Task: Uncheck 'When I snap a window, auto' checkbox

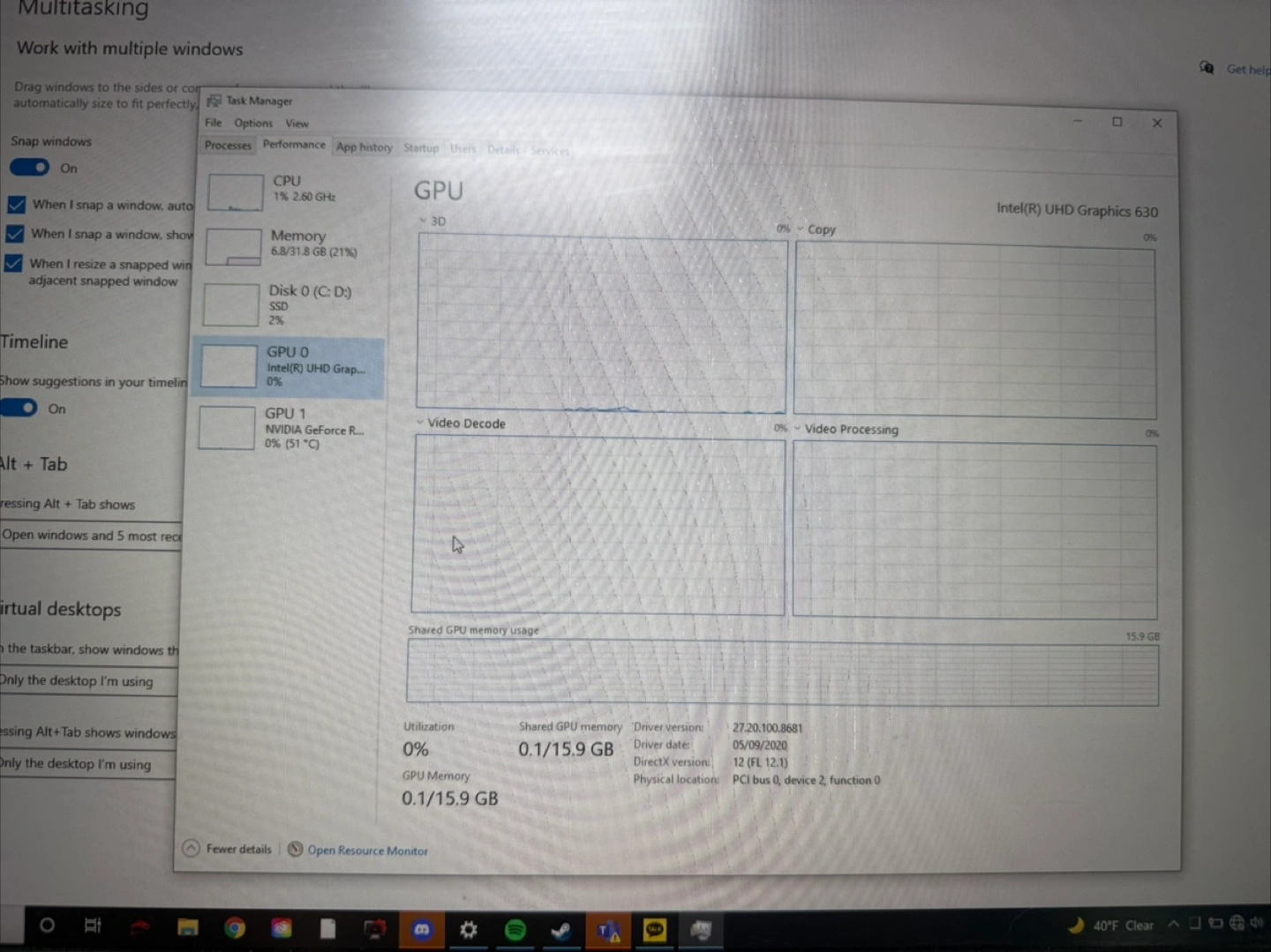Action: click(17, 205)
